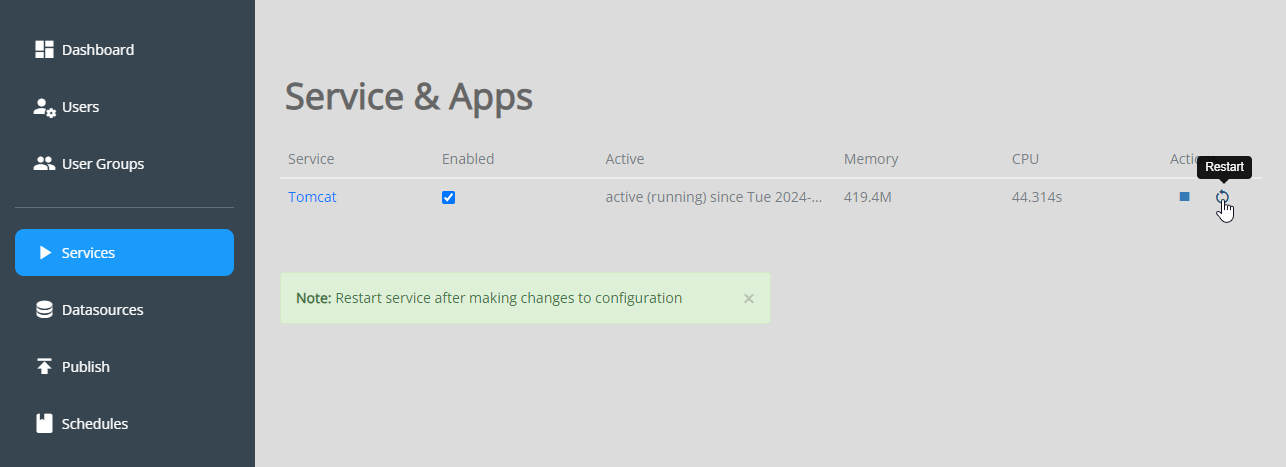Select the Users icon with gear
This screenshot has height=467, width=1286.
click(44, 107)
